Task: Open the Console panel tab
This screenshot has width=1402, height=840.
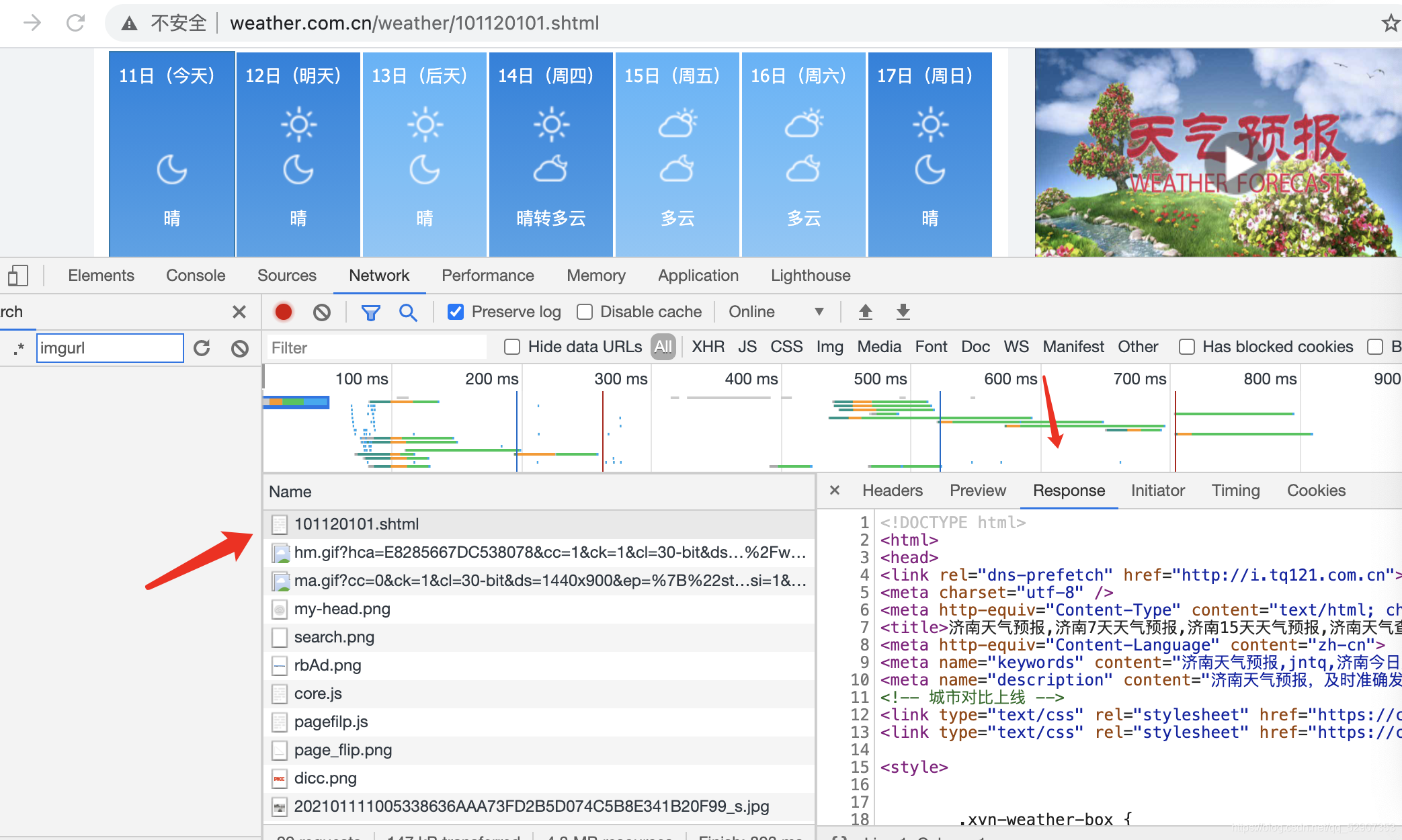Action: [x=196, y=275]
